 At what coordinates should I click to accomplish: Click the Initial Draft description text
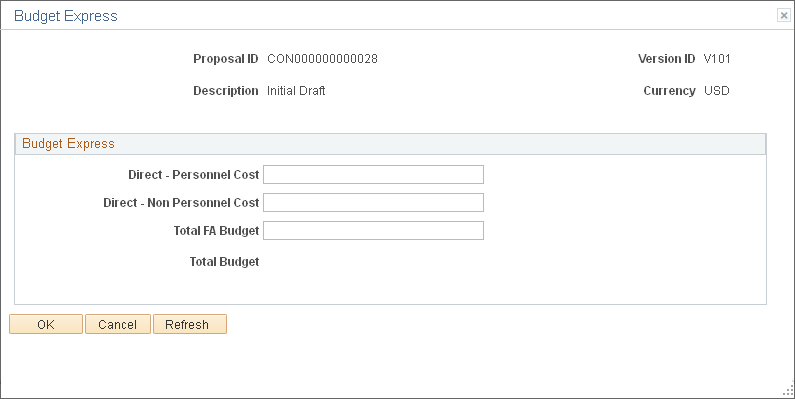296,91
